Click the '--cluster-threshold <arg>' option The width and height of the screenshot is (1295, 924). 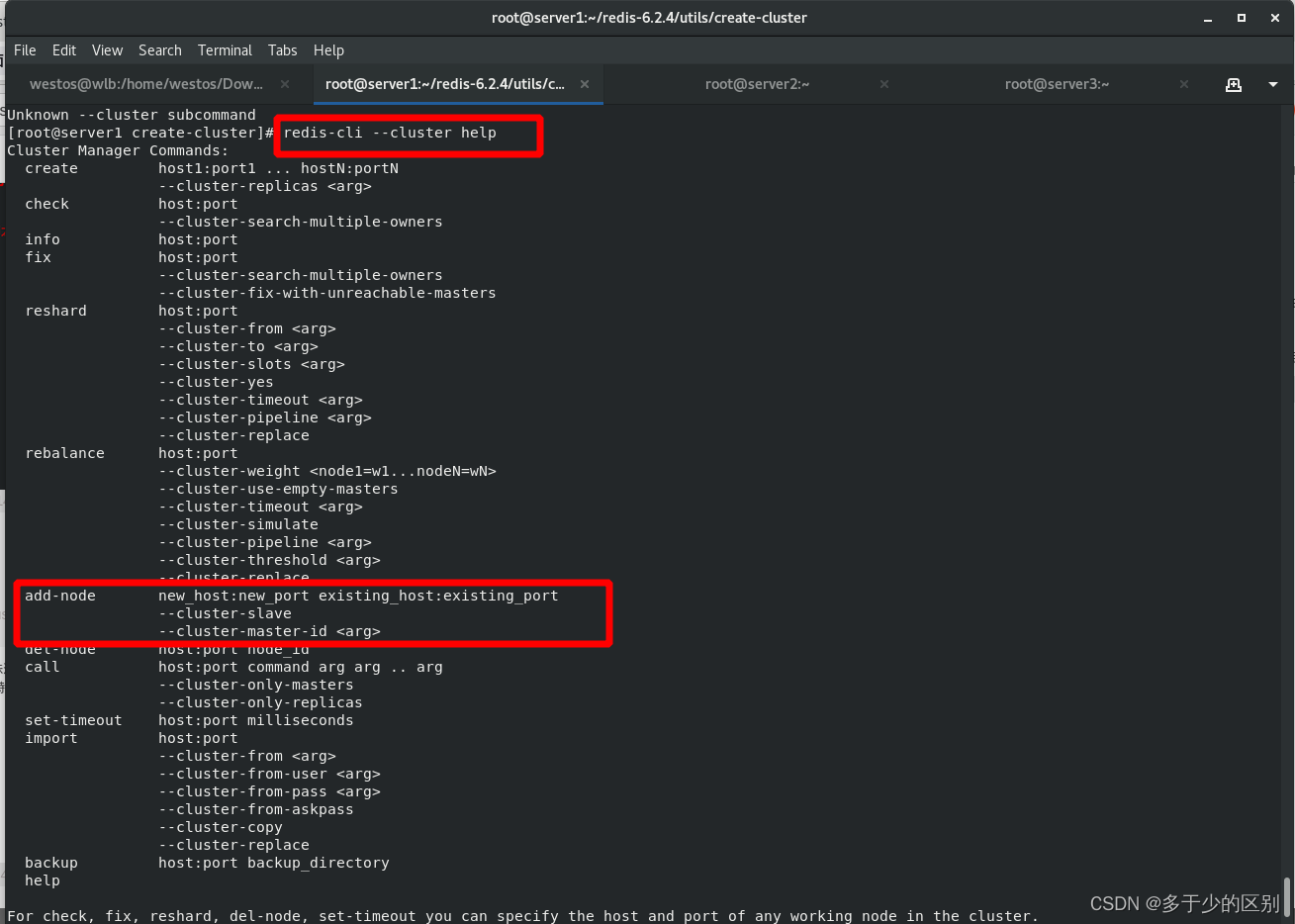point(269,560)
